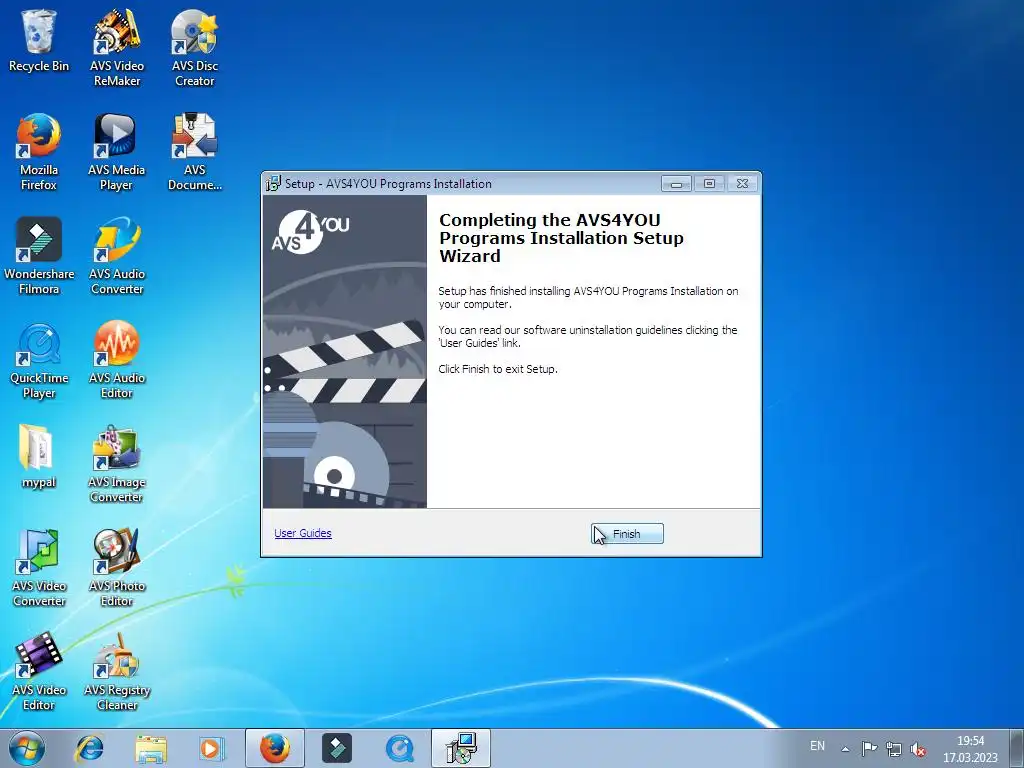Select the AVS Audio Converter shortcut
Screen dimensions: 1024x768
pyautogui.click(x=117, y=255)
